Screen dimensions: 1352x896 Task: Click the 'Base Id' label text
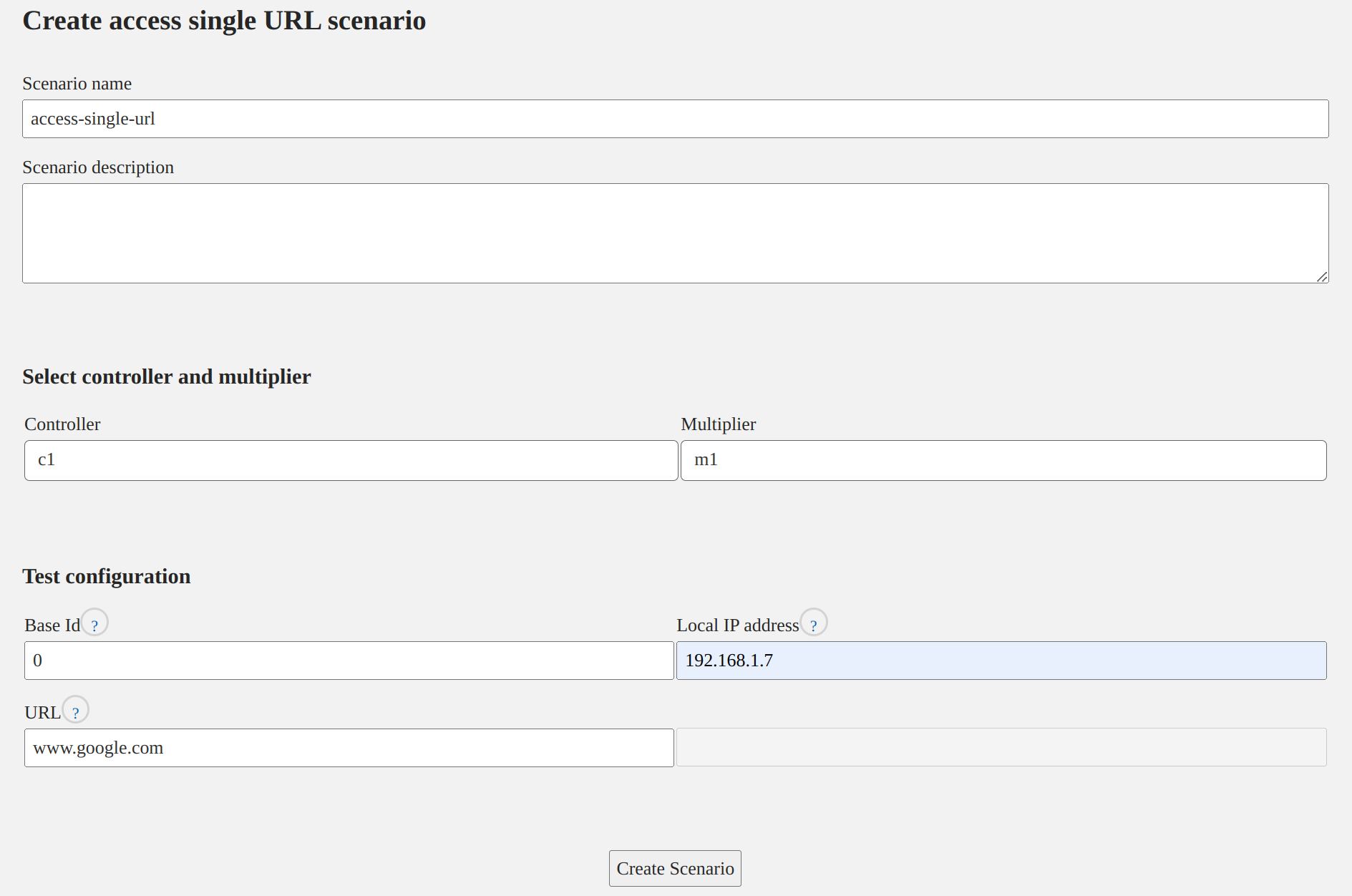pos(52,625)
